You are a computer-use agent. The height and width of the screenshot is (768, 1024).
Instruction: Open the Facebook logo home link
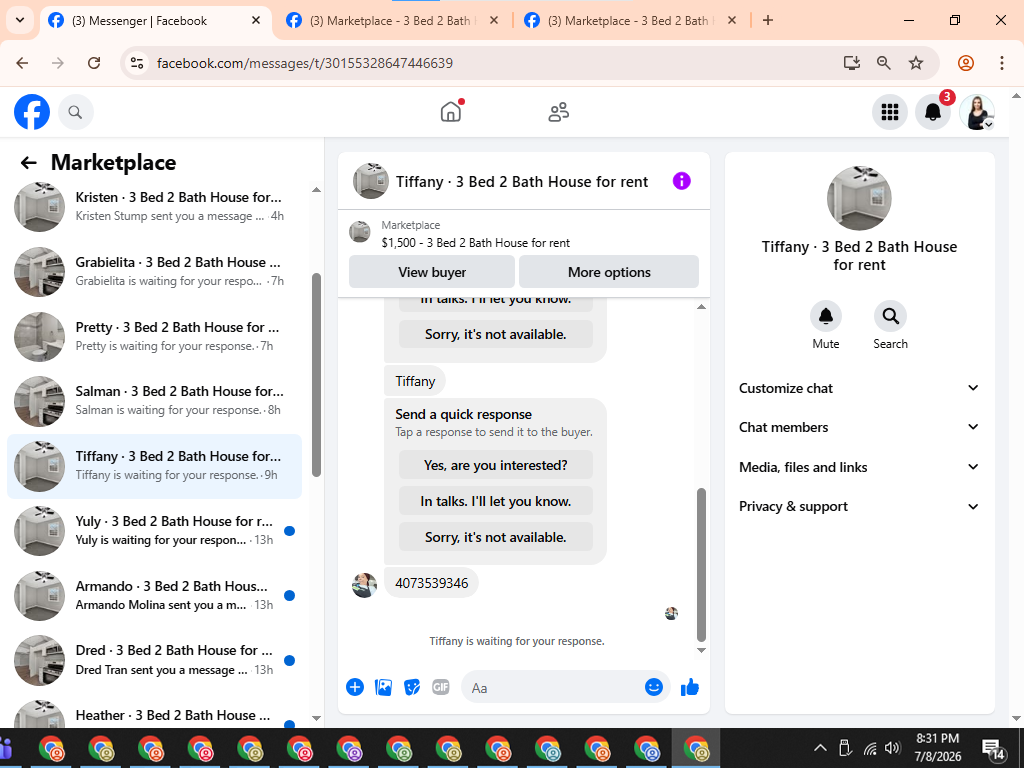32,112
